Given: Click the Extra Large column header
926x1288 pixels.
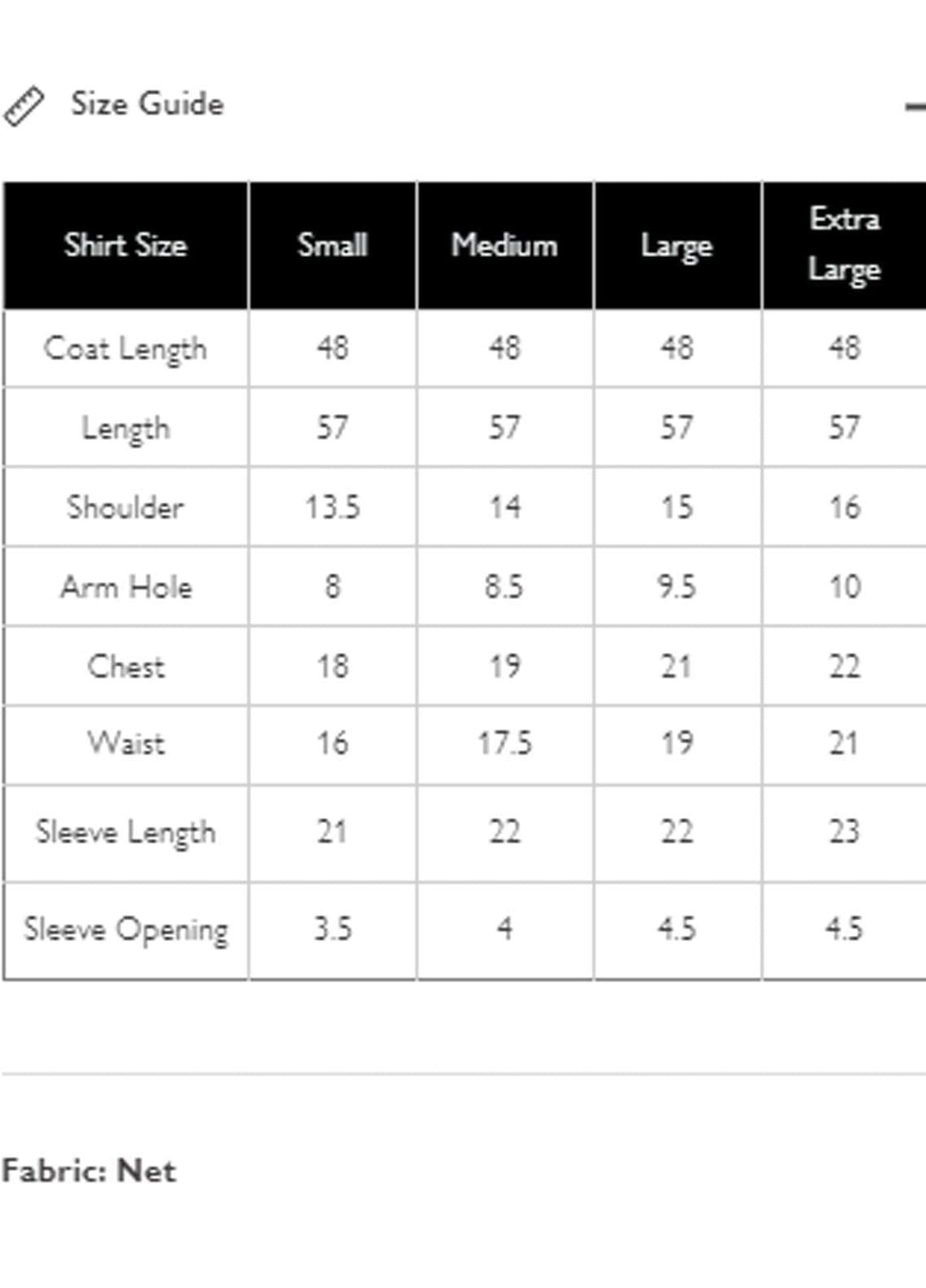Looking at the screenshot, I should coord(845,244).
